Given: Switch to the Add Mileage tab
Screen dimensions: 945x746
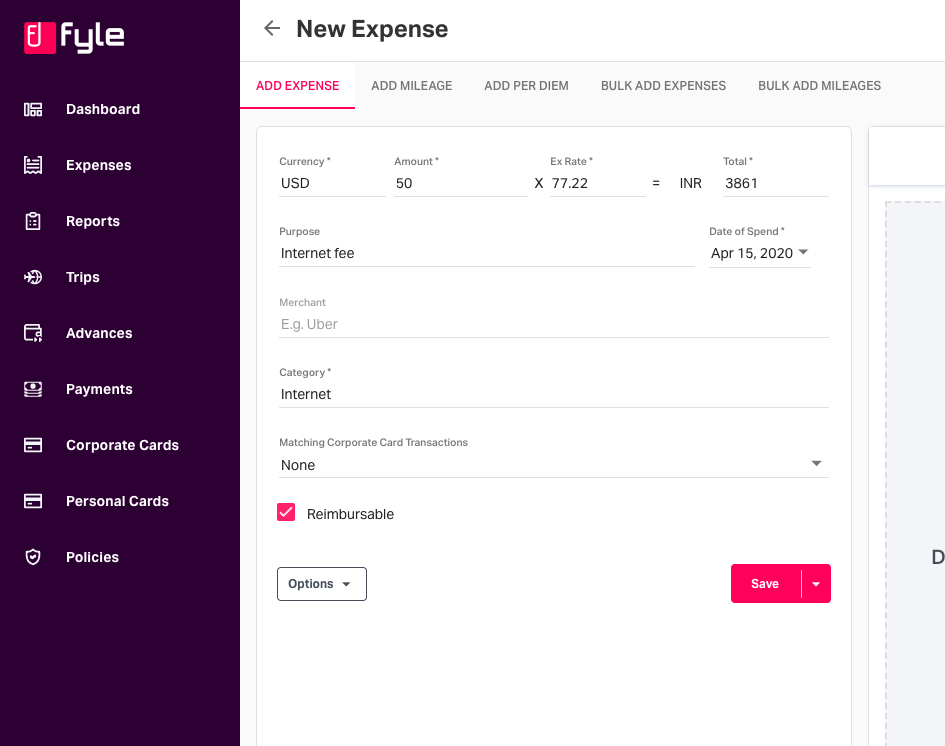Looking at the screenshot, I should (x=412, y=86).
